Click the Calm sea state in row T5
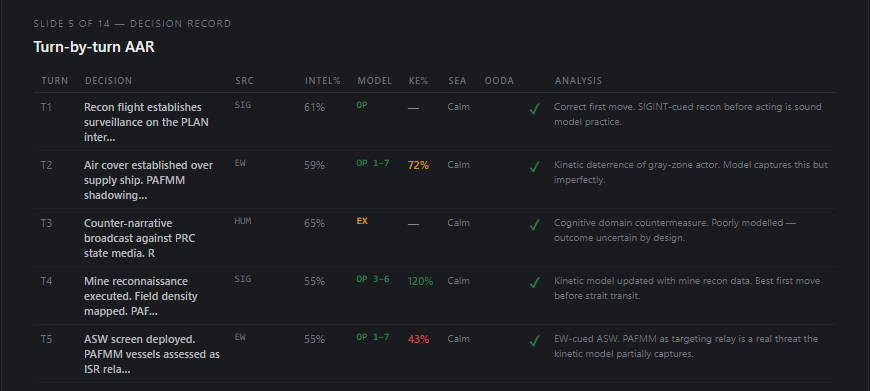870x391 pixels. [x=459, y=339]
